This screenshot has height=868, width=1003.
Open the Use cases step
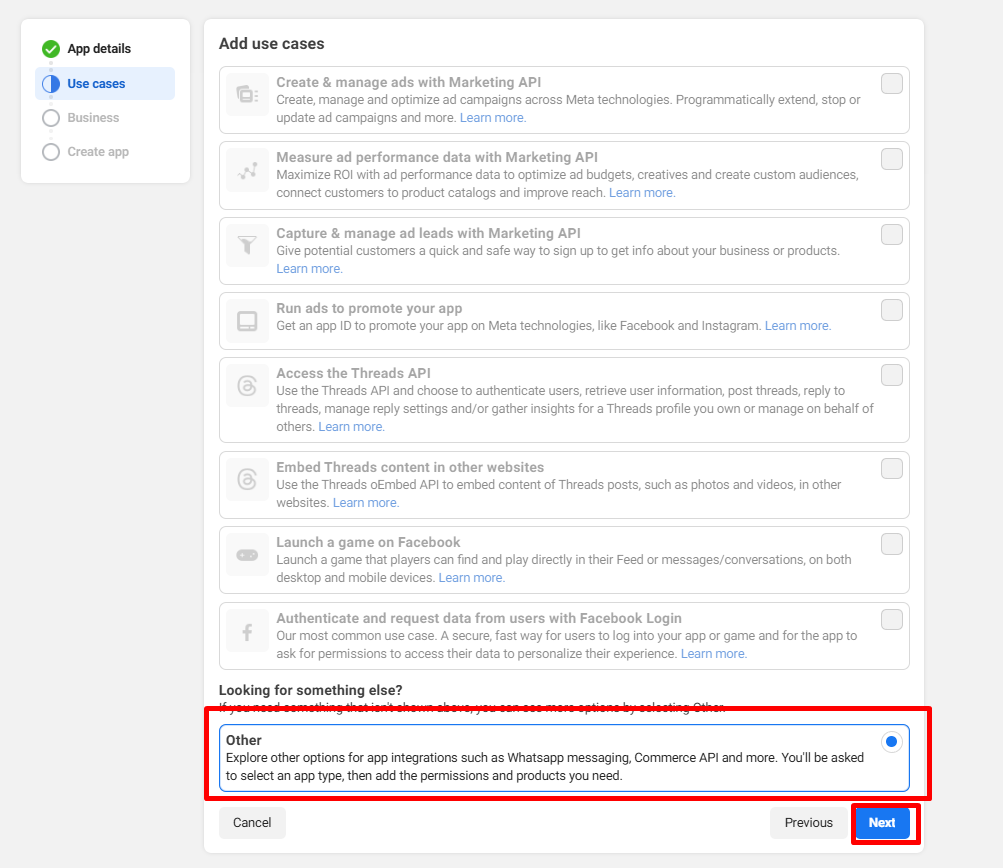96,84
